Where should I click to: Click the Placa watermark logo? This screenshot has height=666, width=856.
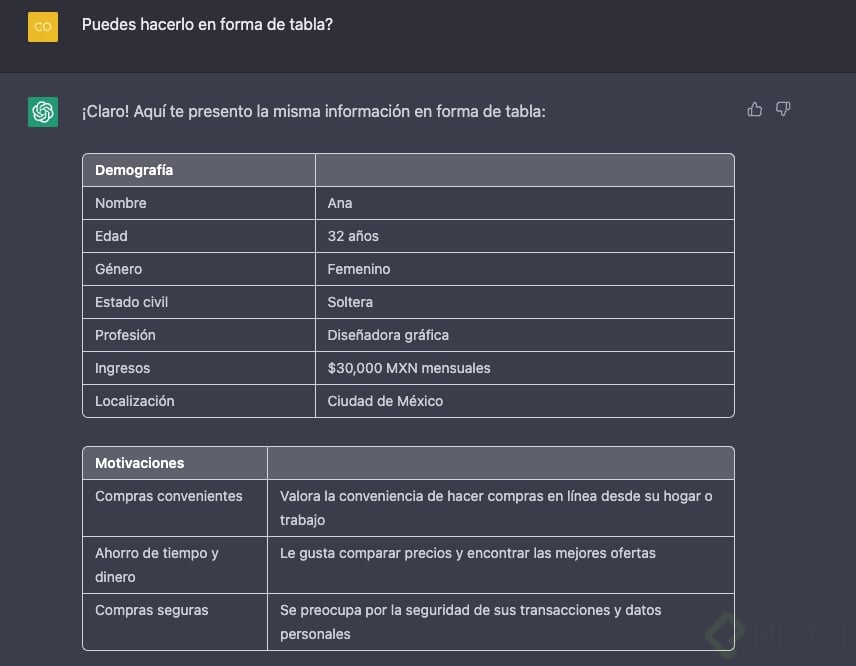pos(770,631)
